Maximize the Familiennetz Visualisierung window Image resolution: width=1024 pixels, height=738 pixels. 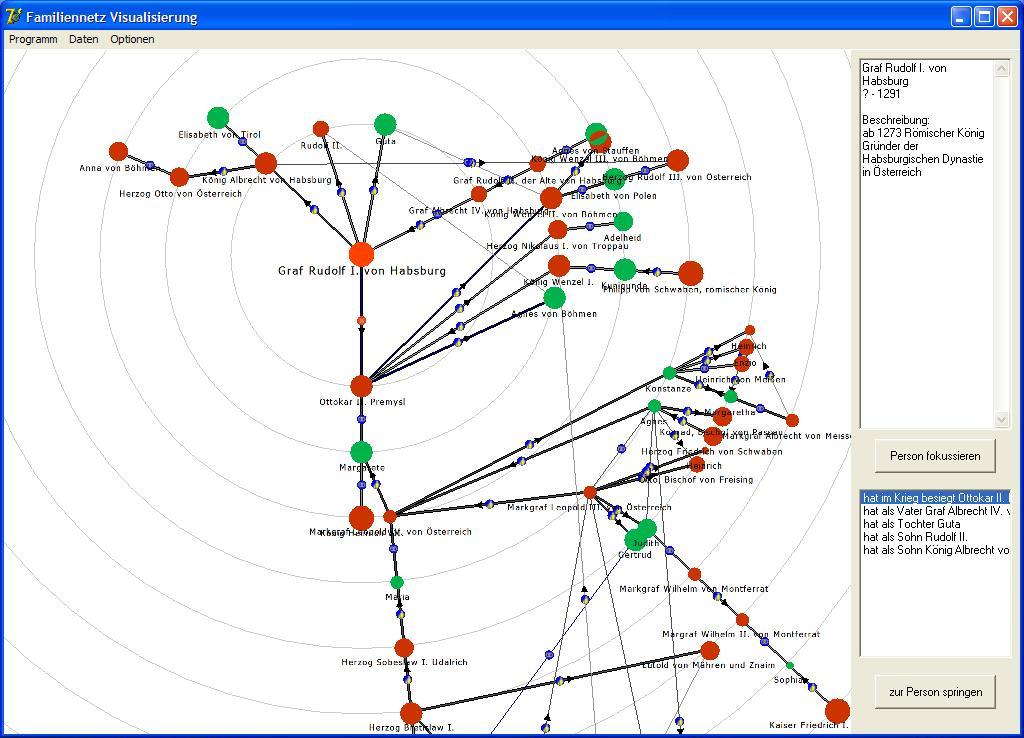(x=984, y=16)
